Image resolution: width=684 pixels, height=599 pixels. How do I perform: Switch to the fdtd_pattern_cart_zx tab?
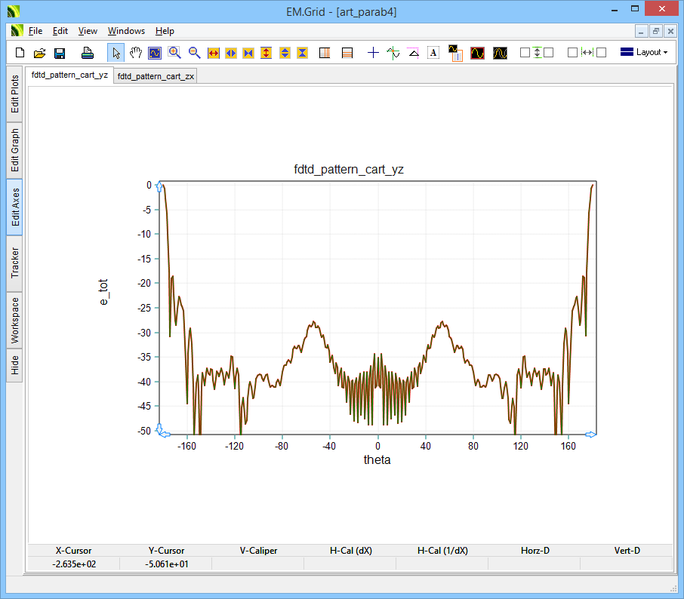click(x=155, y=76)
